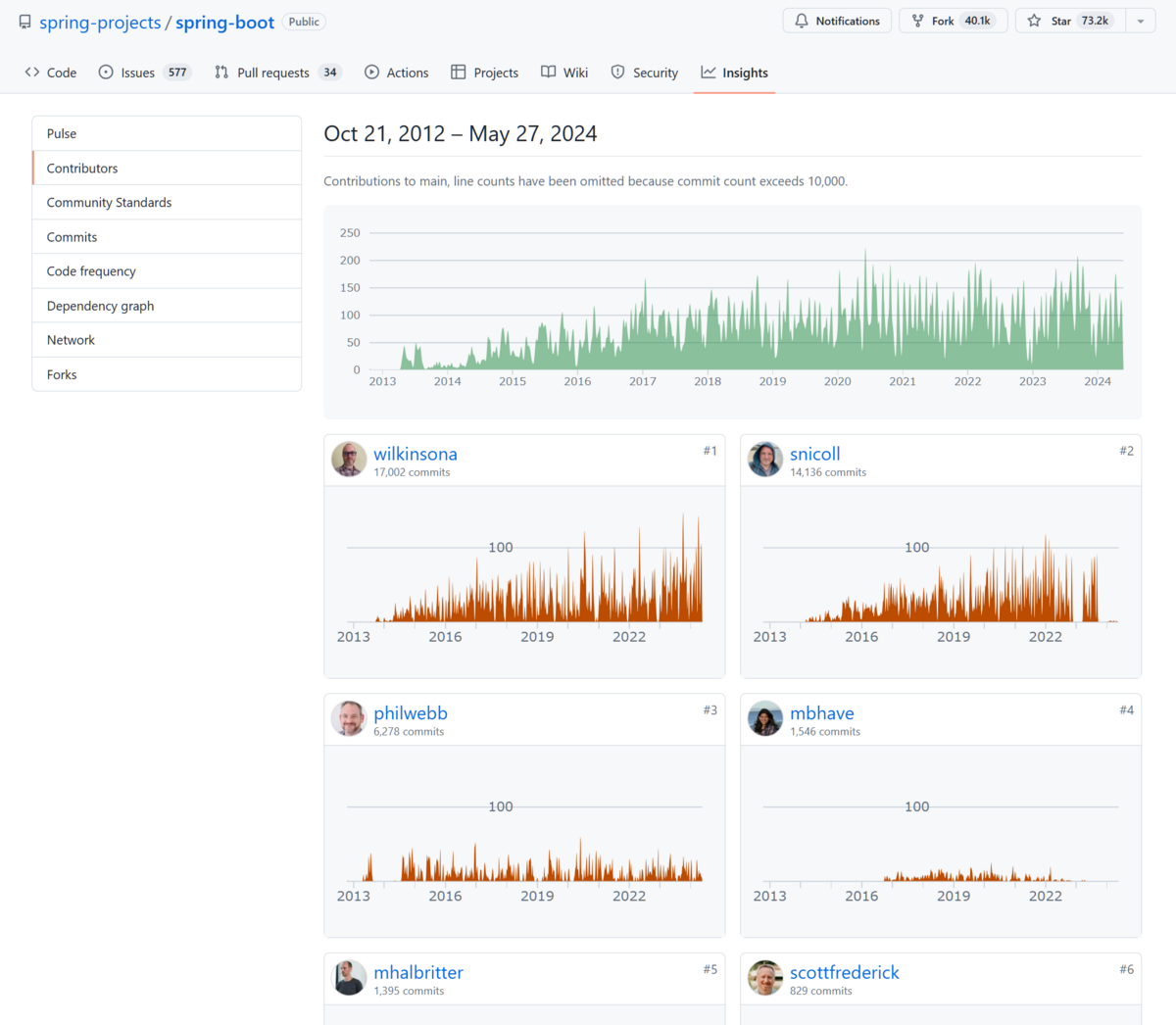This screenshot has width=1176, height=1025.
Task: Click the wilkinsona username link
Action: [416, 454]
